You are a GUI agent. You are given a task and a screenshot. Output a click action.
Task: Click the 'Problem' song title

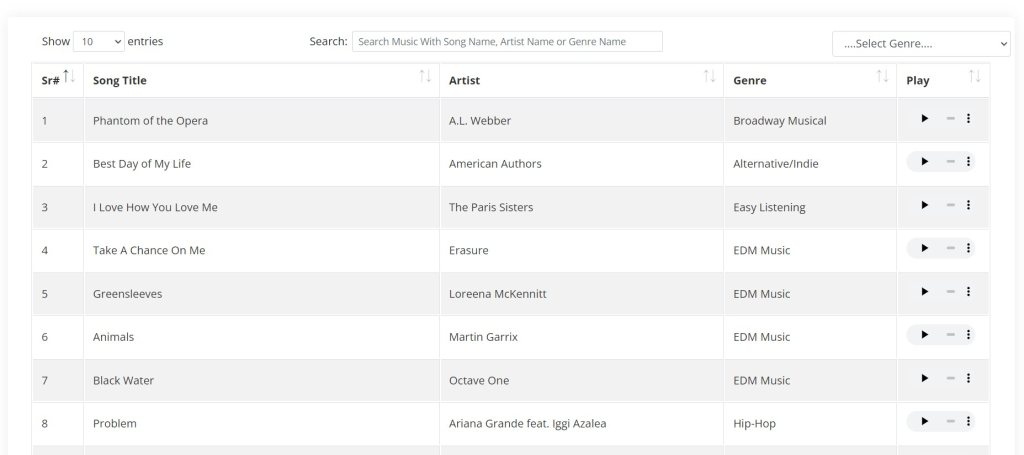pyautogui.click(x=115, y=424)
